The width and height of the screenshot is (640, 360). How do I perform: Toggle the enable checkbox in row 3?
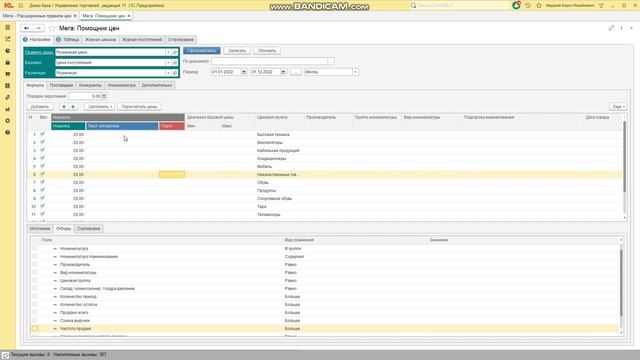pyautogui.click(x=42, y=150)
